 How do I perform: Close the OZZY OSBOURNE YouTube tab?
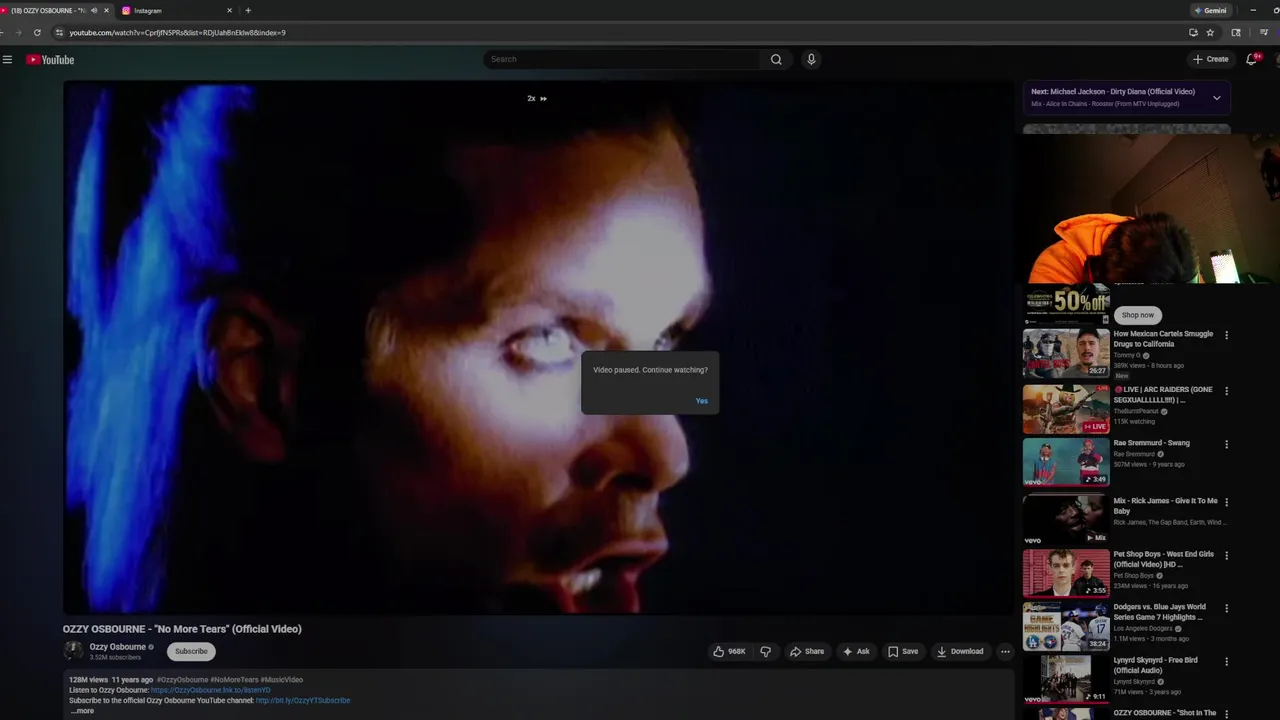106,10
